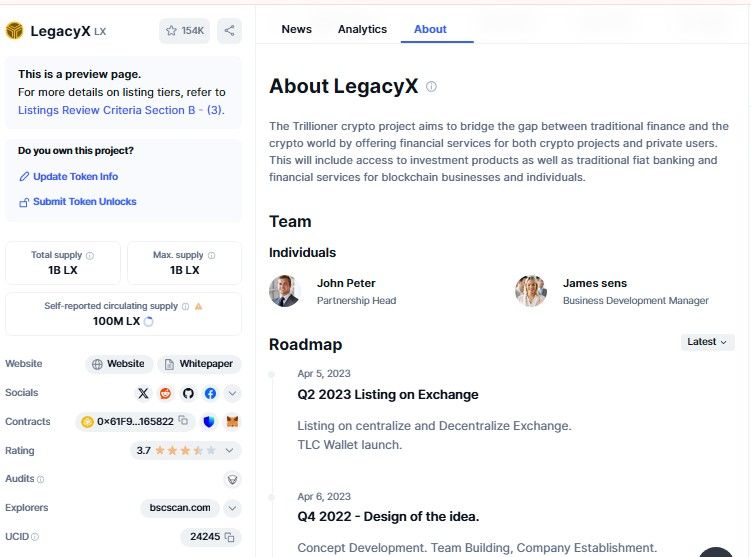The height and width of the screenshot is (557, 751).
Task: Click the UCID info icon
Action: click(x=34, y=537)
